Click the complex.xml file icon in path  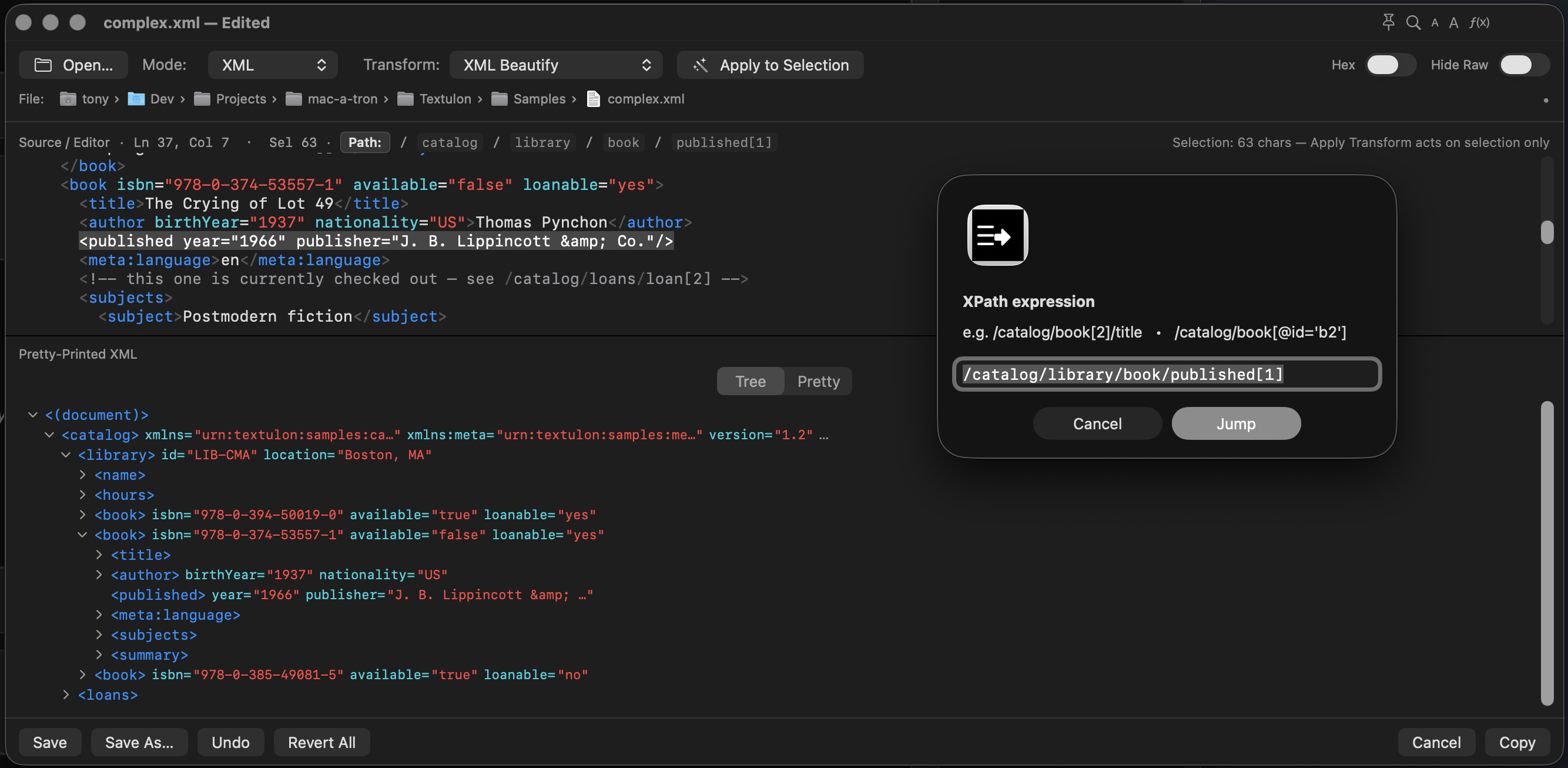coord(593,99)
